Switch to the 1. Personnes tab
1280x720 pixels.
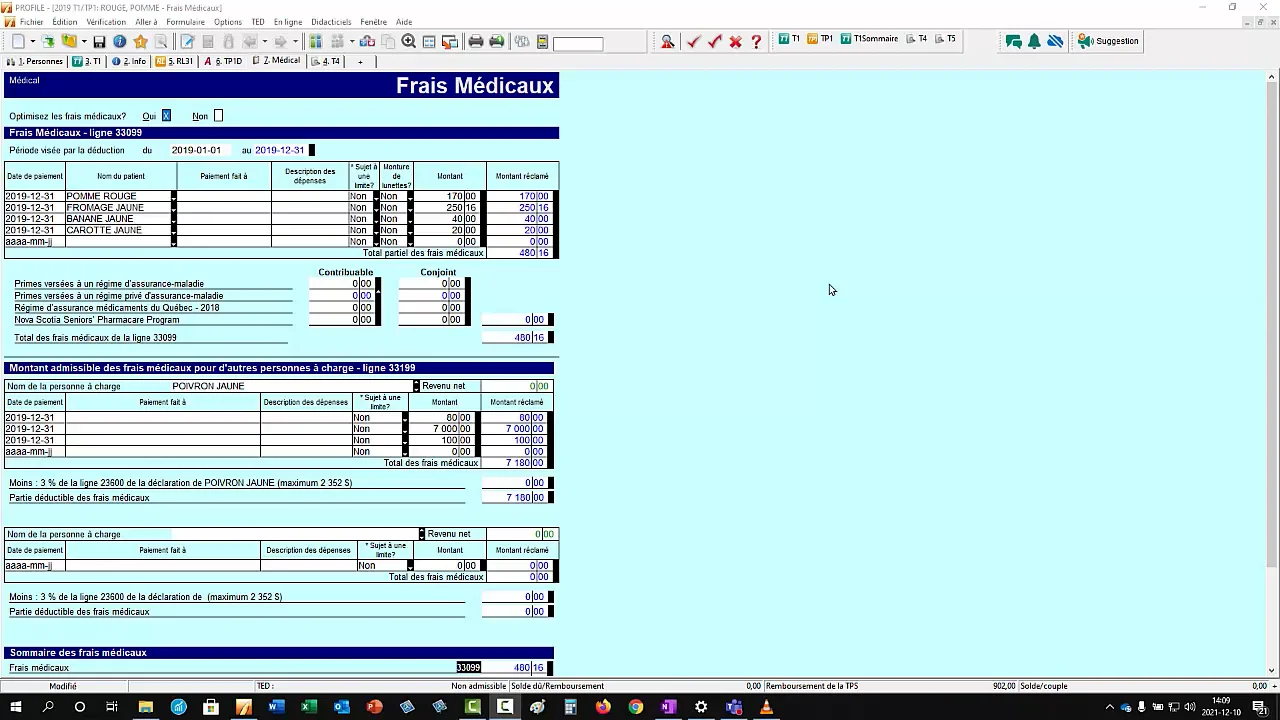coord(35,61)
